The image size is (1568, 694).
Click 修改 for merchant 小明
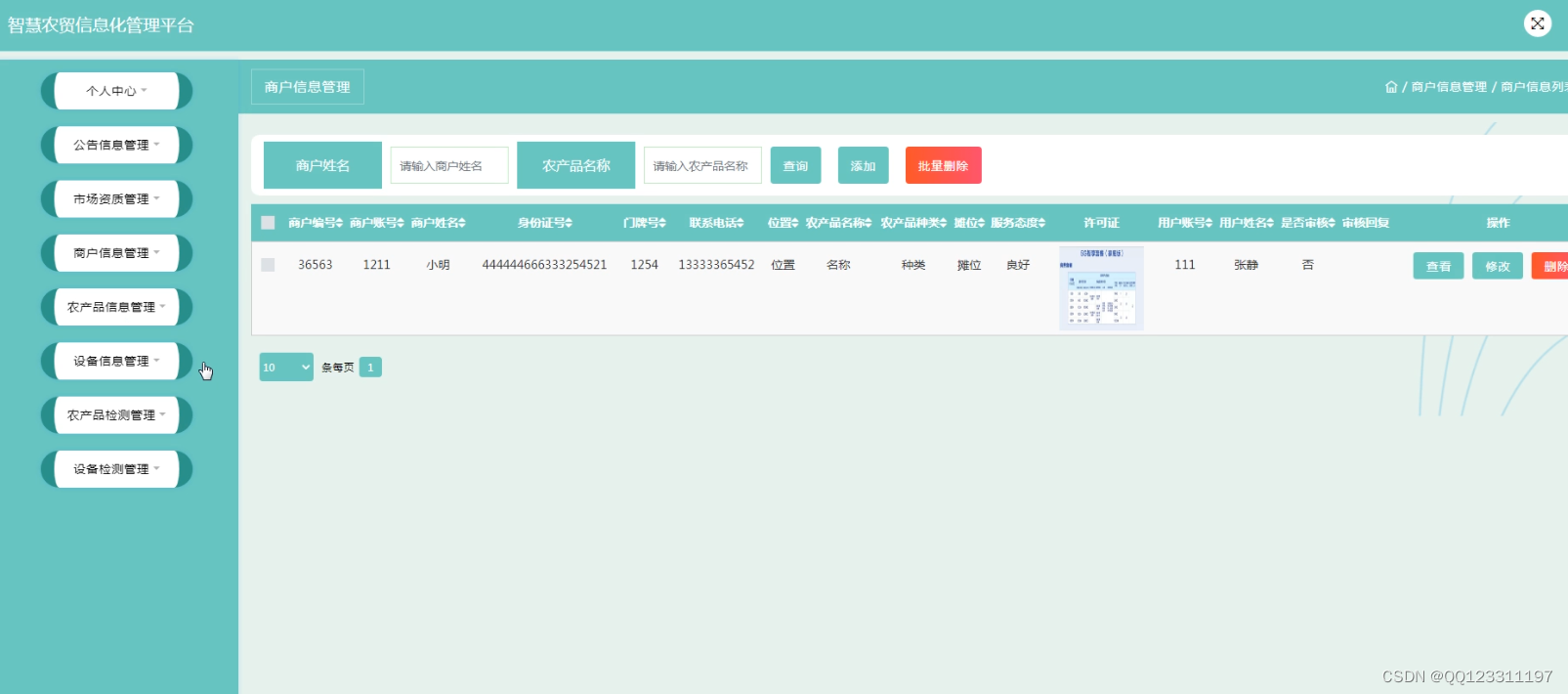[x=1498, y=266]
